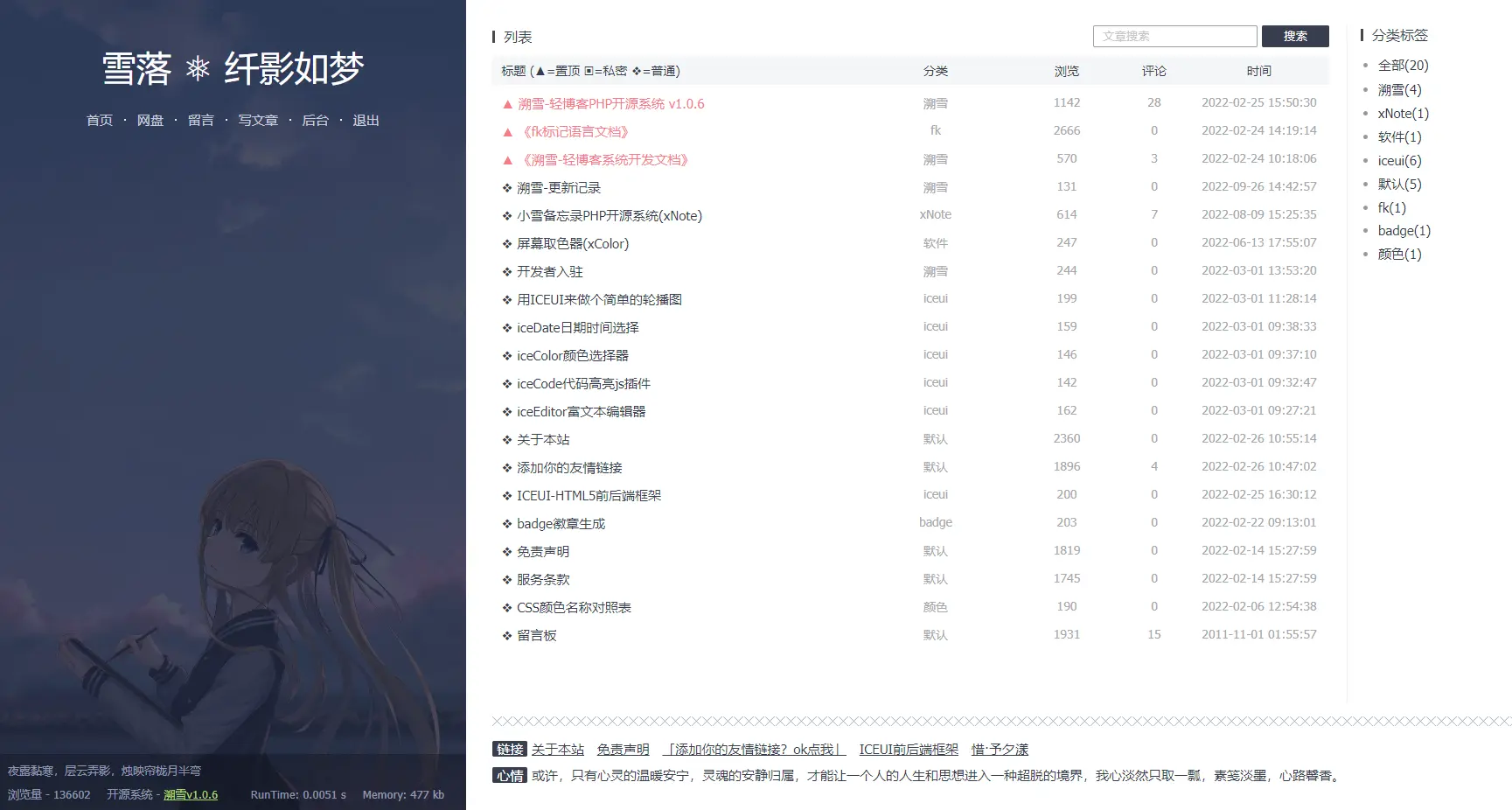Click the diamond icon beside 溯雪-更新记录
Image resolution: width=1512 pixels, height=810 pixels.
(507, 188)
